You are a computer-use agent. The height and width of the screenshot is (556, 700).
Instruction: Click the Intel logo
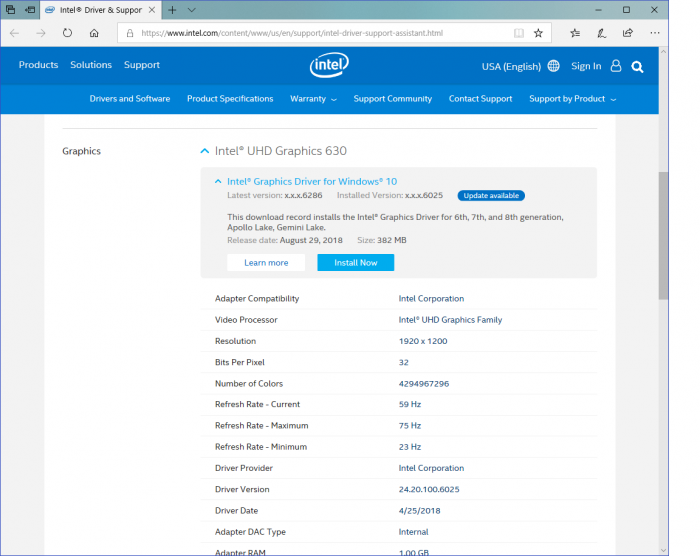point(329,65)
